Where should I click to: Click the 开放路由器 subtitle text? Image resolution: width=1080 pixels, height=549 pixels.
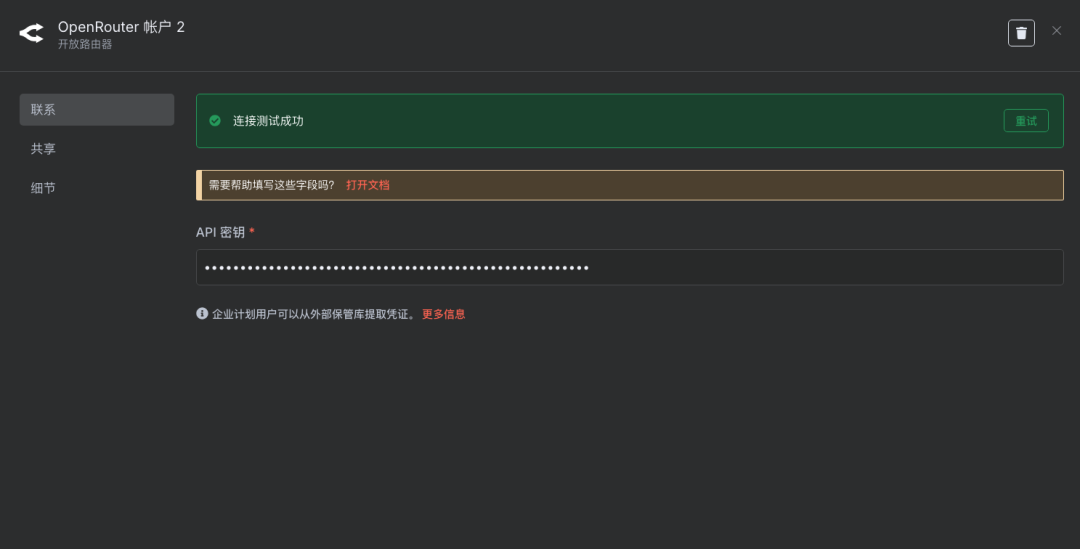[x=85, y=44]
